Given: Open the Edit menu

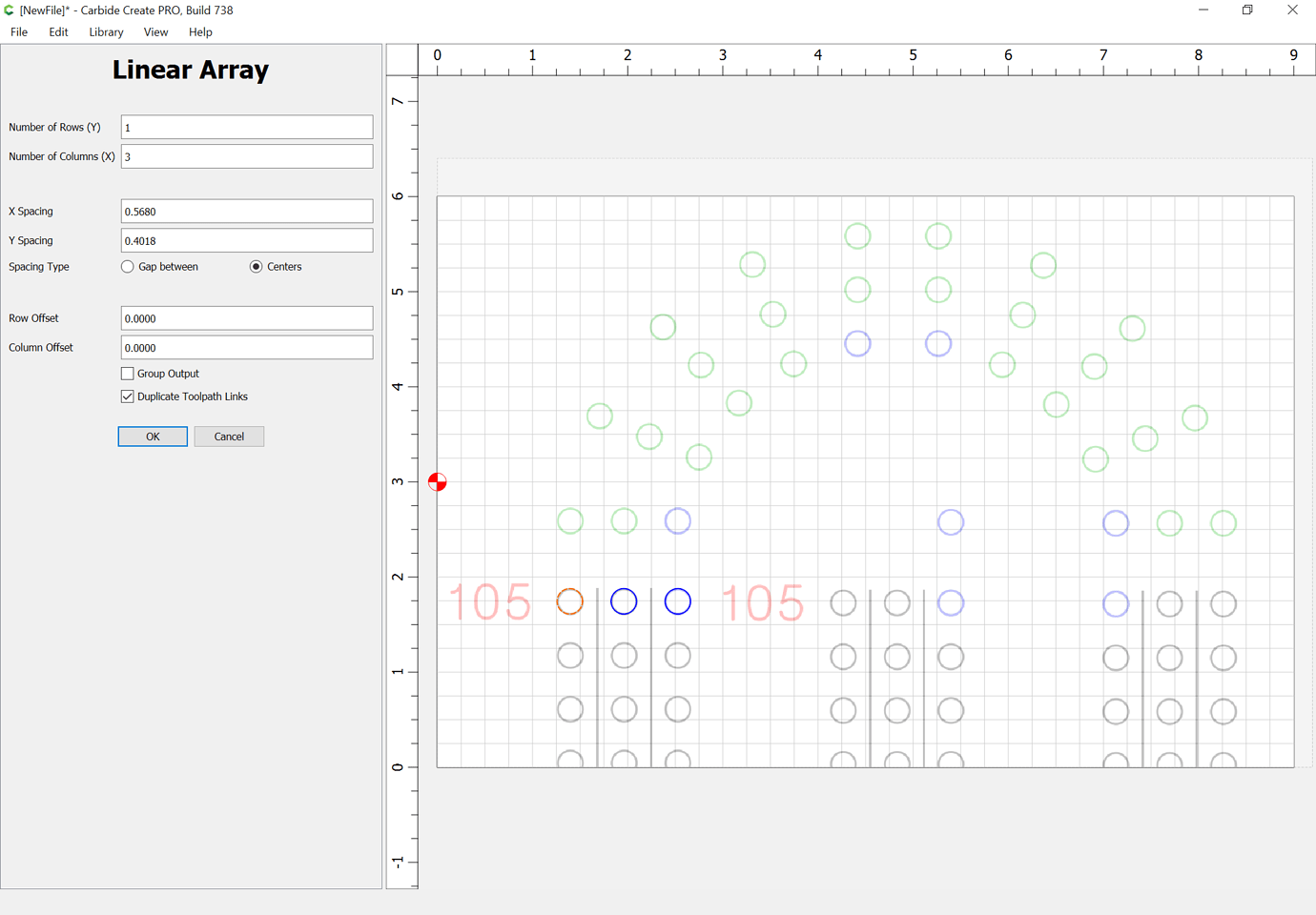Looking at the screenshot, I should [x=57, y=31].
